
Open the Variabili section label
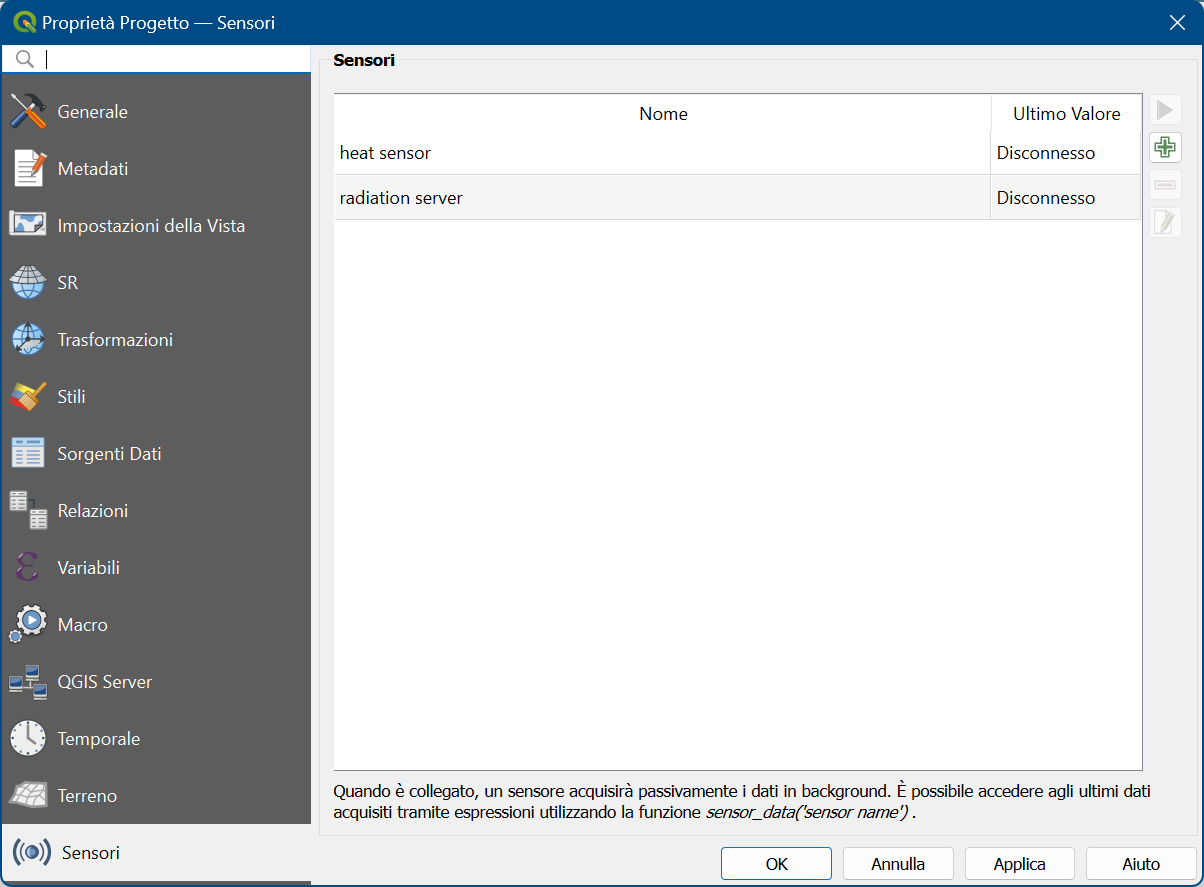tap(89, 568)
